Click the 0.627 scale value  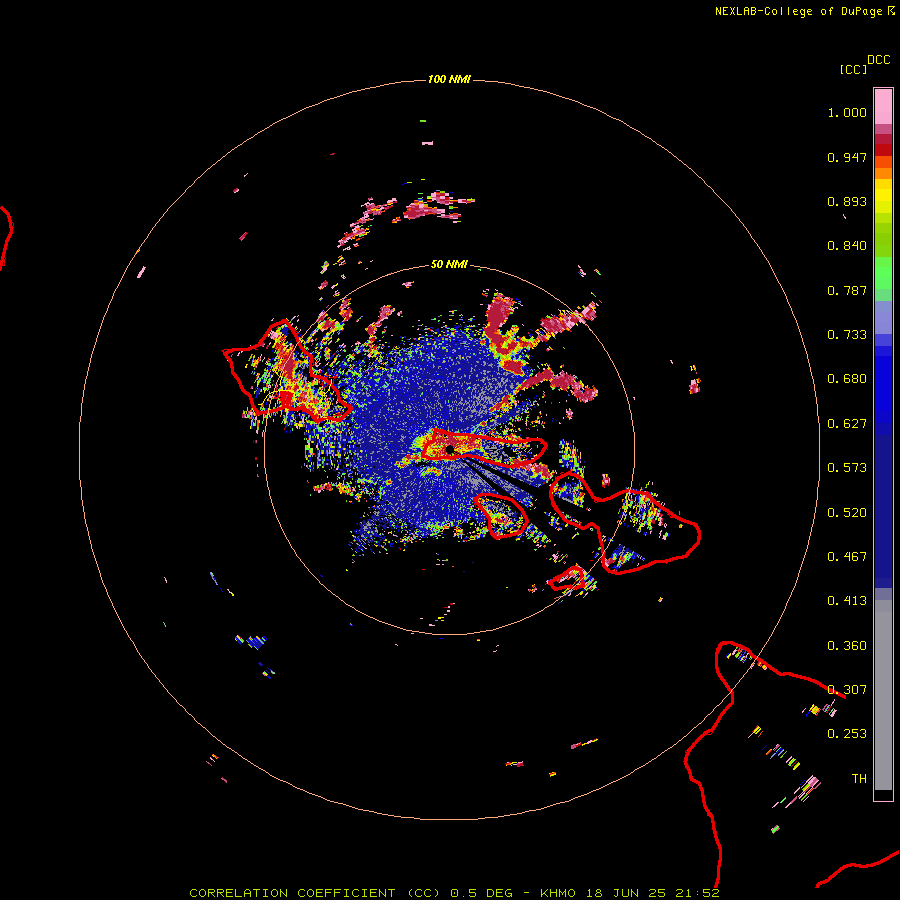click(x=847, y=424)
